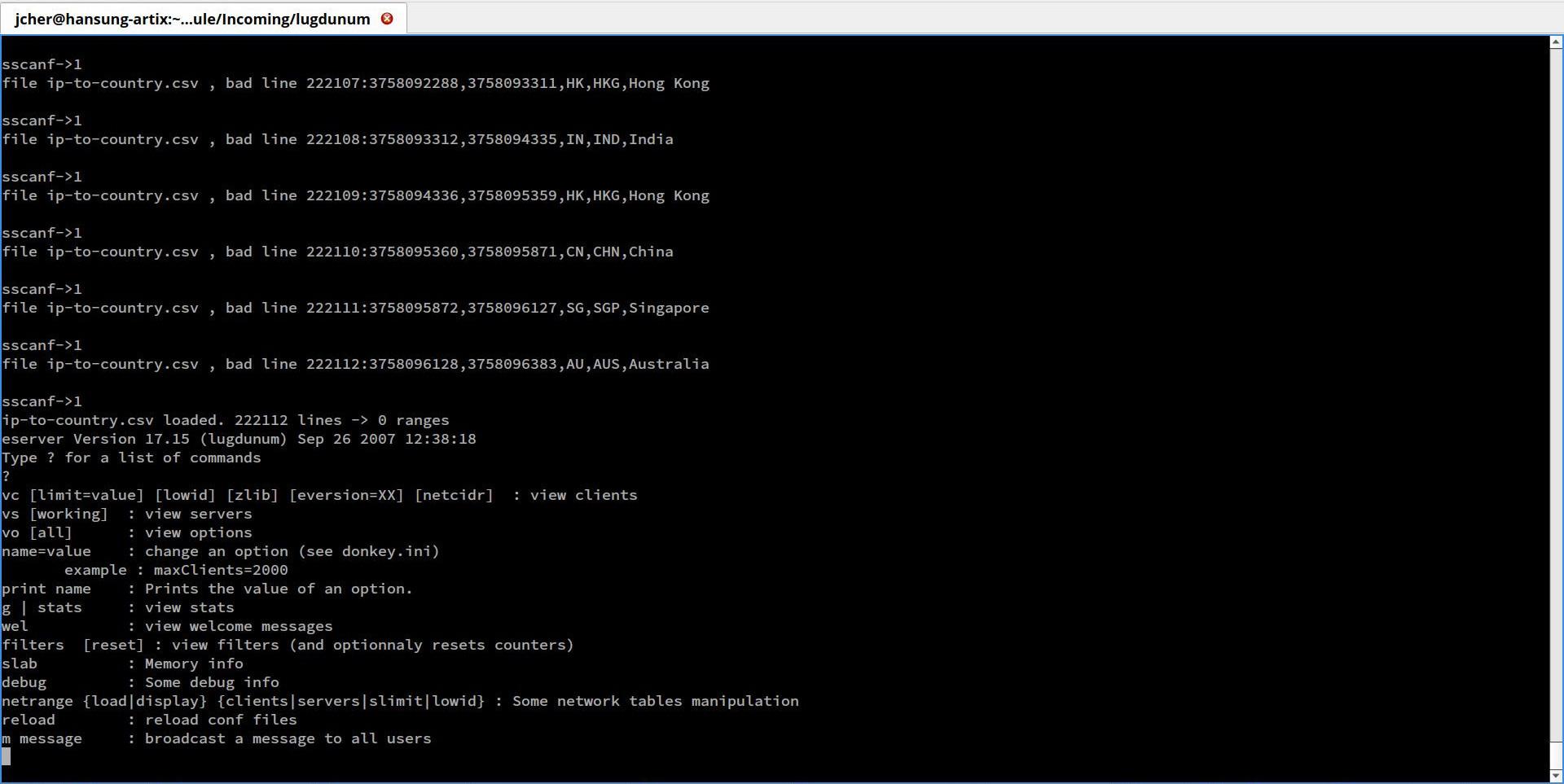Click the 'wel' welcome messages line

167,626
